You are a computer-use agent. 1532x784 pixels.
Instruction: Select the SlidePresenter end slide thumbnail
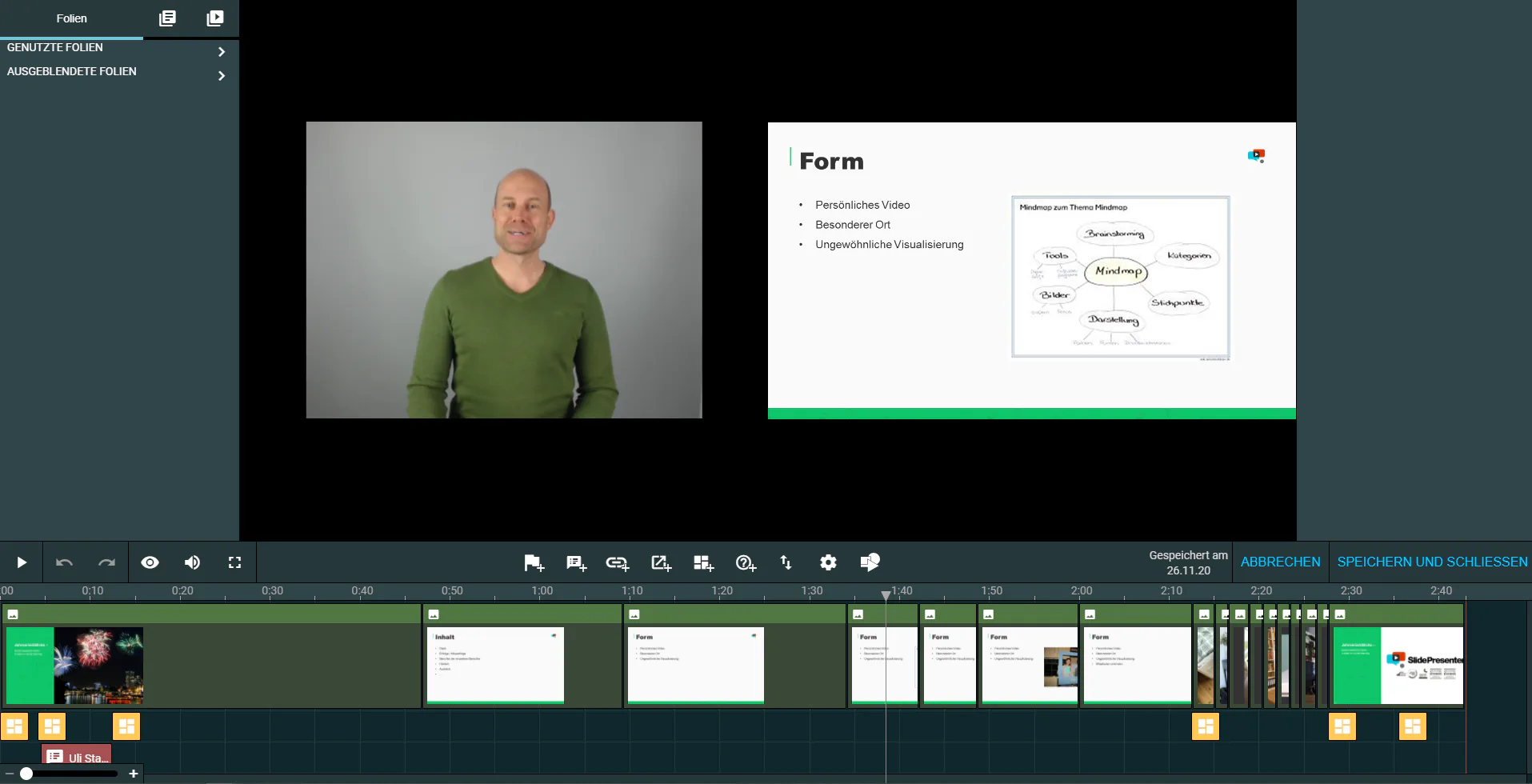tap(1398, 666)
